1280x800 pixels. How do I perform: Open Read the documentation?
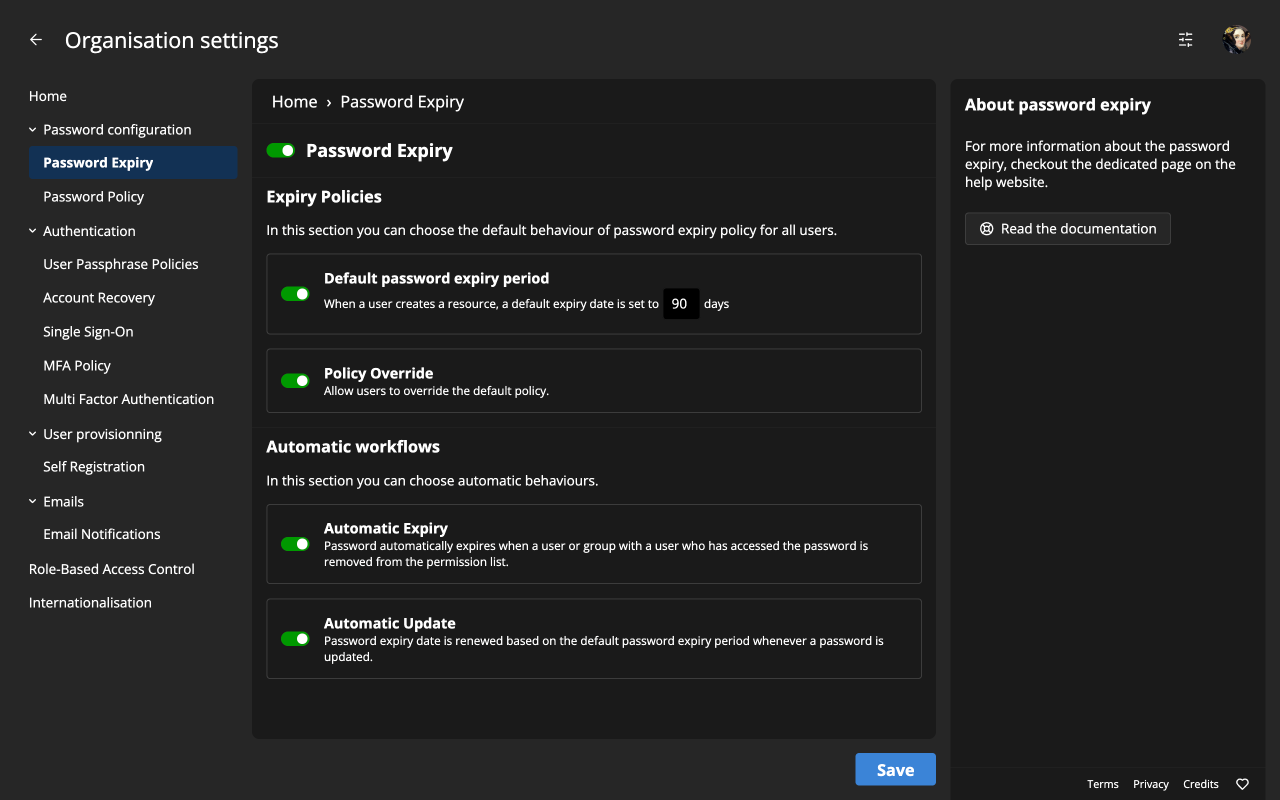(x=1067, y=228)
